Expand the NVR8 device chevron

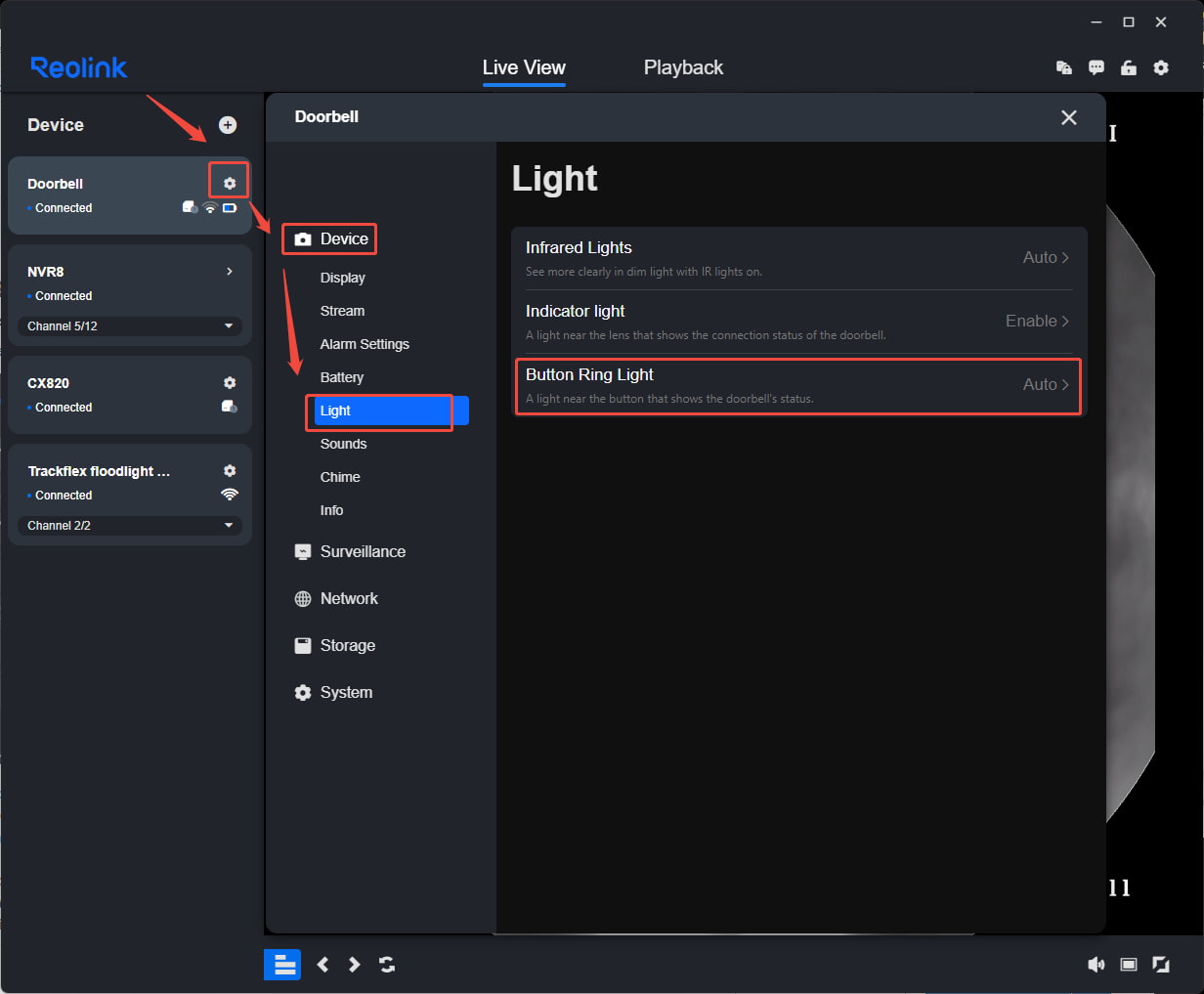click(x=230, y=271)
